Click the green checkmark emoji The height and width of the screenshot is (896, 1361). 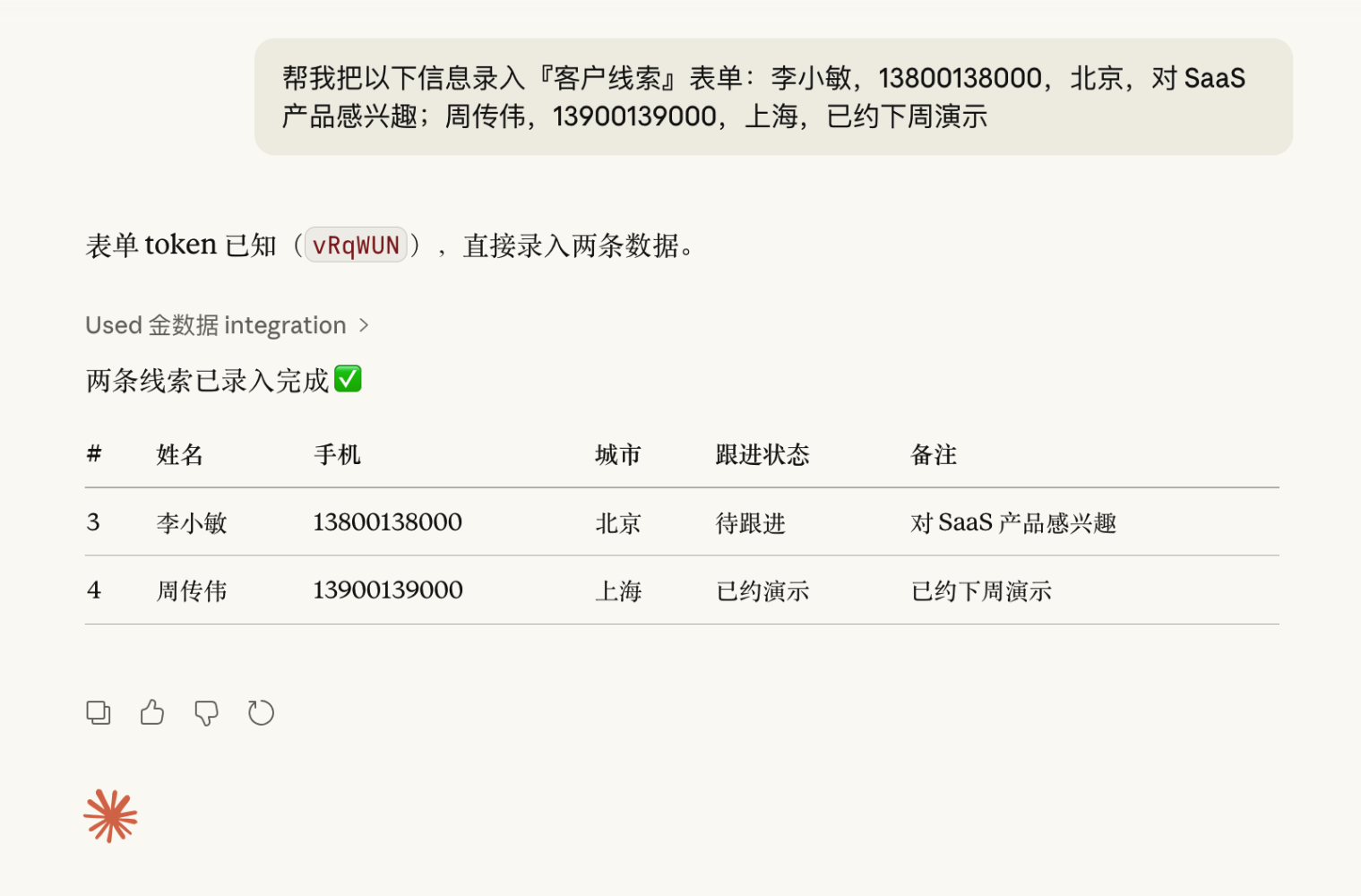(348, 379)
